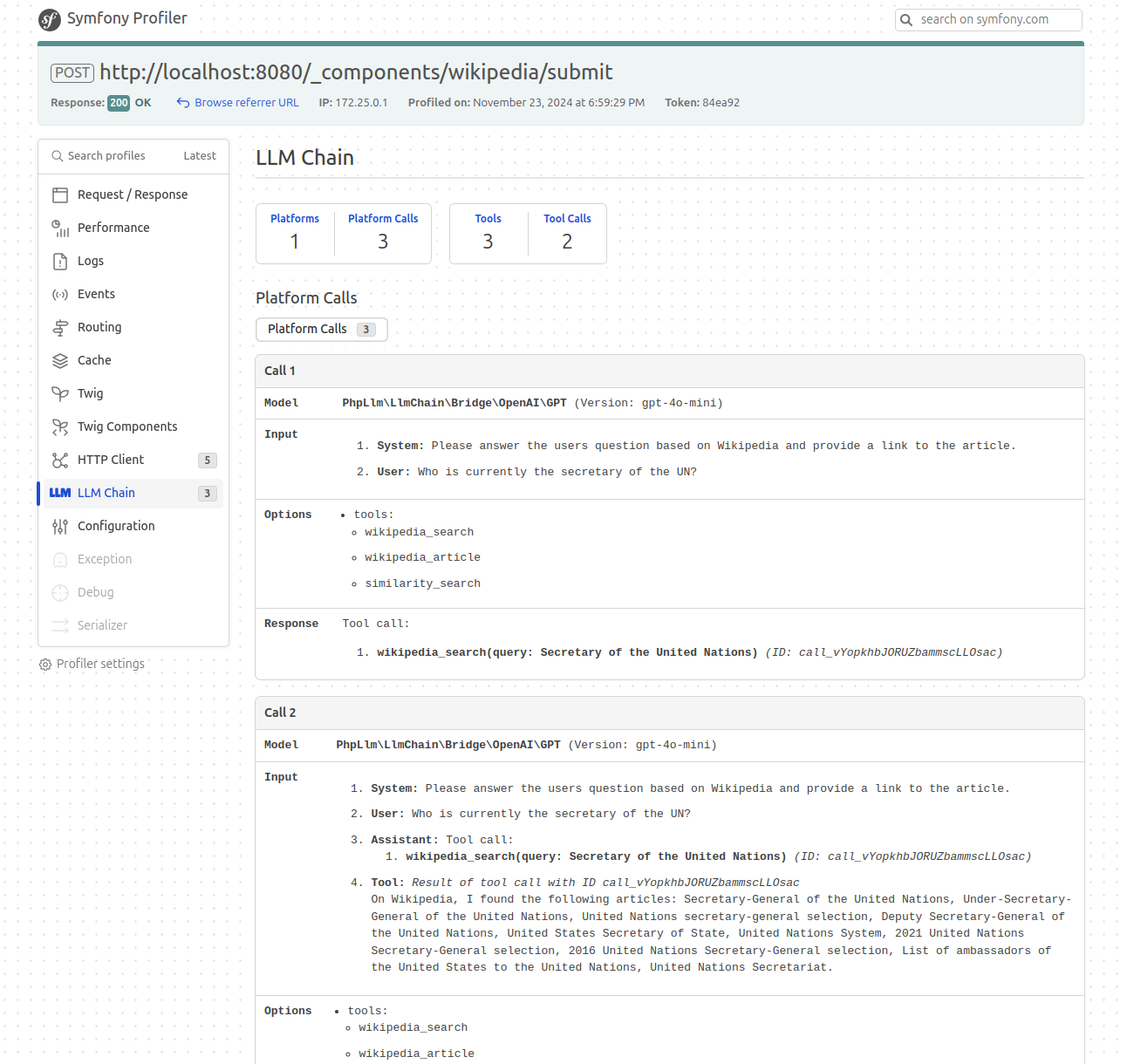This screenshot has height=1064, width=1127.
Task: Open the Twig panel
Action: 90,393
